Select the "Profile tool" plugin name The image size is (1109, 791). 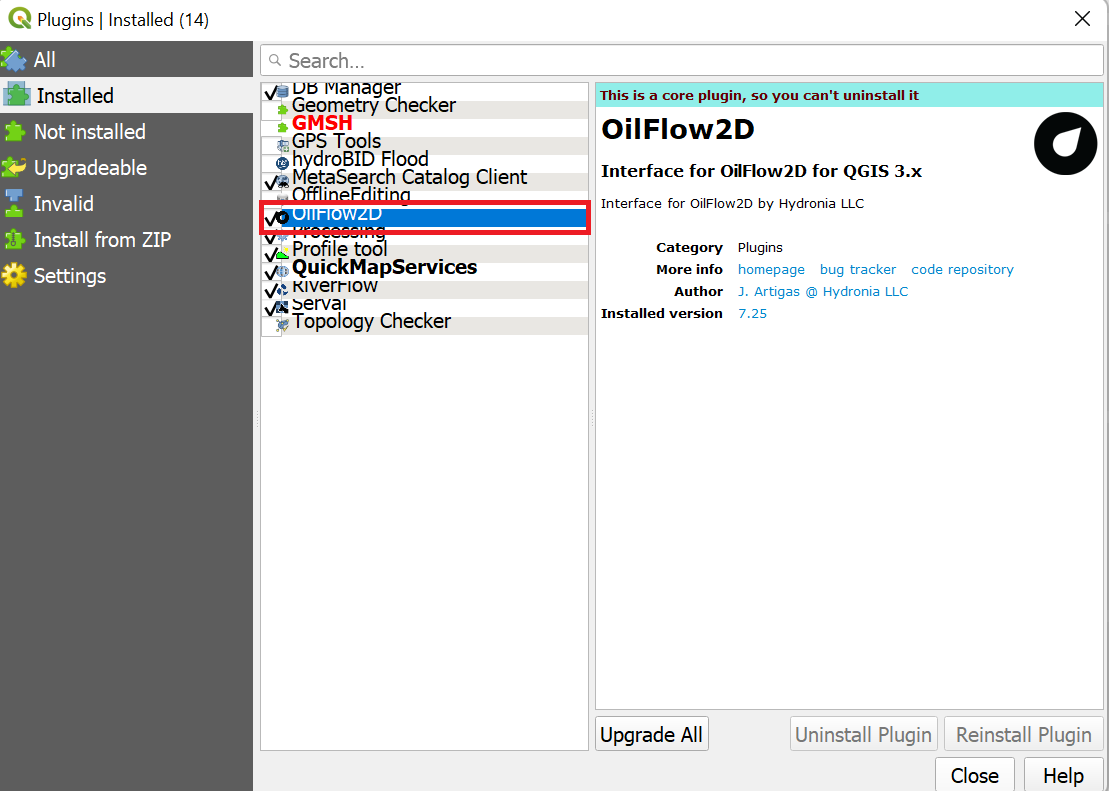339,249
